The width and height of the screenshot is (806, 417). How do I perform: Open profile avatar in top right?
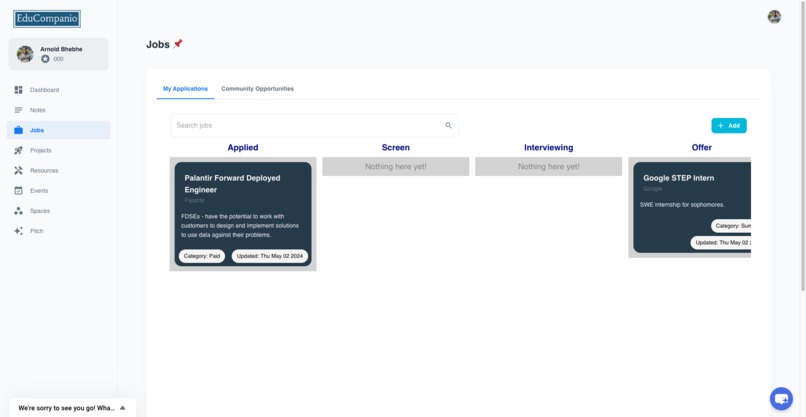[774, 16]
